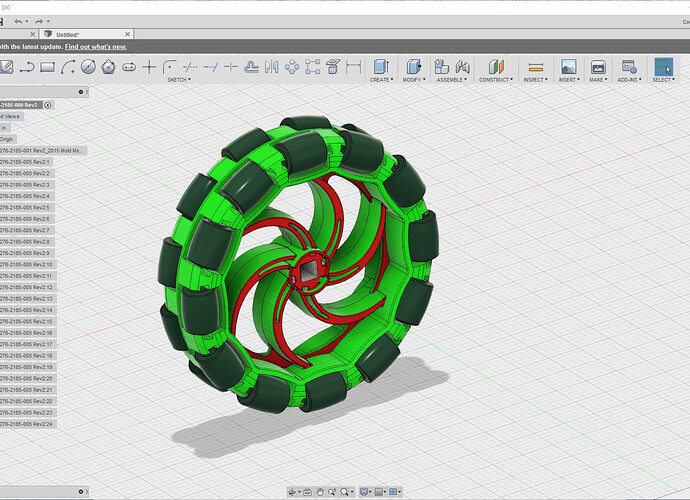Viewport: 690px width, 500px height.
Task: Activate the Break sketch tool
Action: coord(231,67)
